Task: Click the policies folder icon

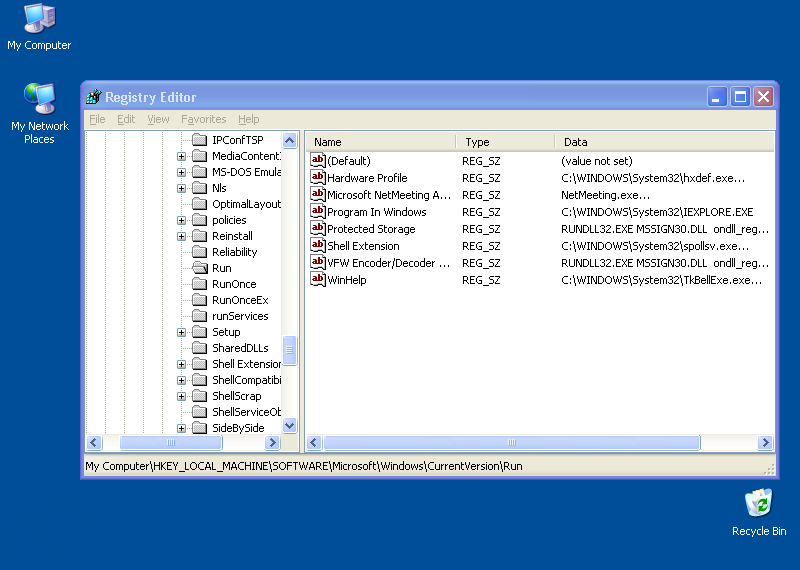Action: (199, 220)
